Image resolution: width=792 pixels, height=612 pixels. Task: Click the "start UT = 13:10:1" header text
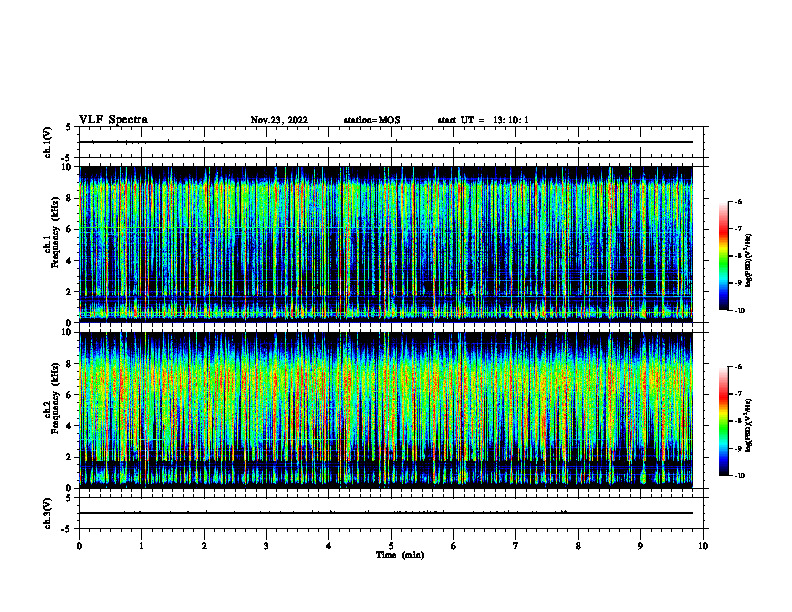pos(483,120)
